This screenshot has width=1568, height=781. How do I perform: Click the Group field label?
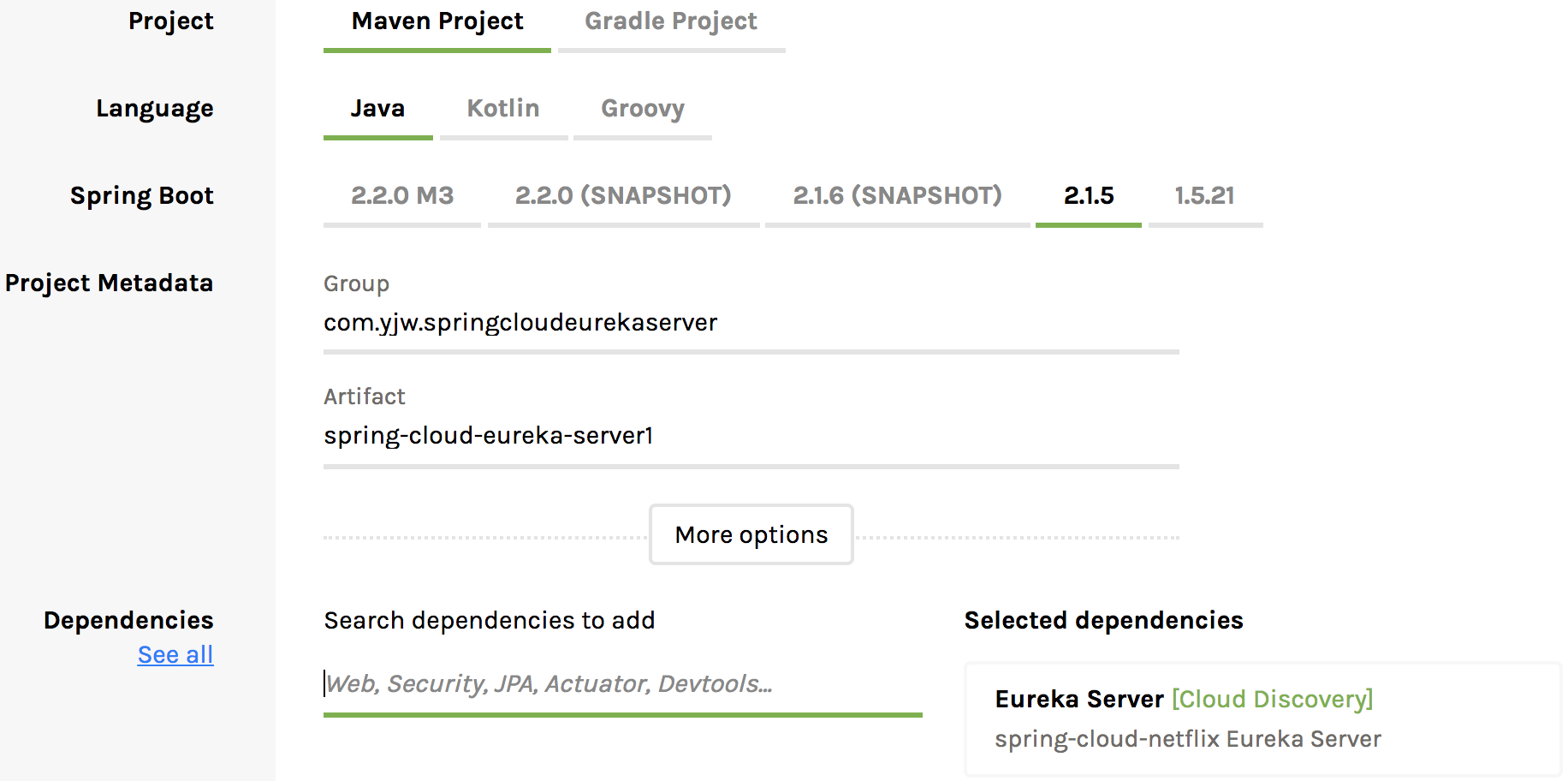point(356,284)
